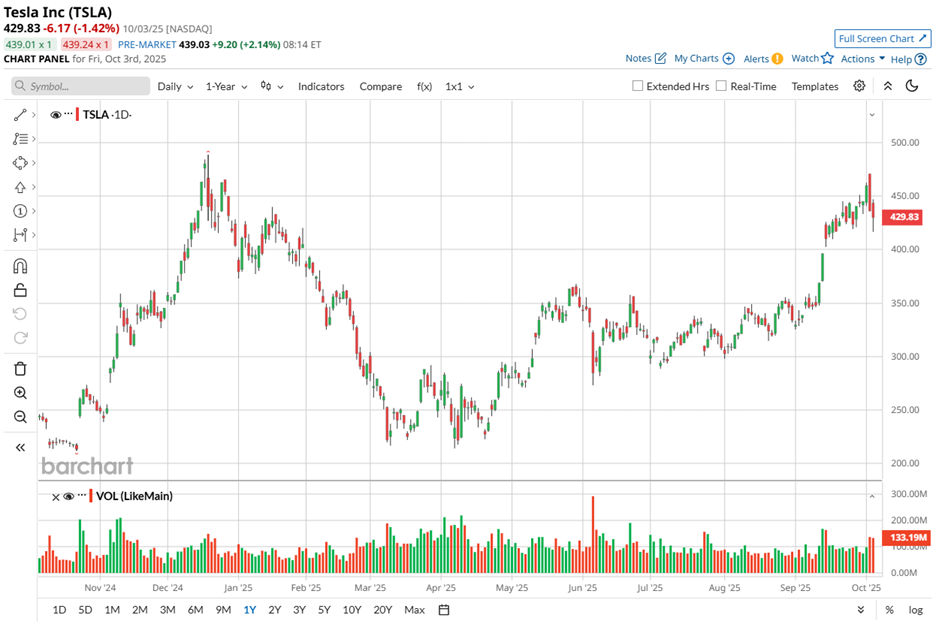Click the Watch star icon
This screenshot has height=627, width=936.
tap(827, 58)
